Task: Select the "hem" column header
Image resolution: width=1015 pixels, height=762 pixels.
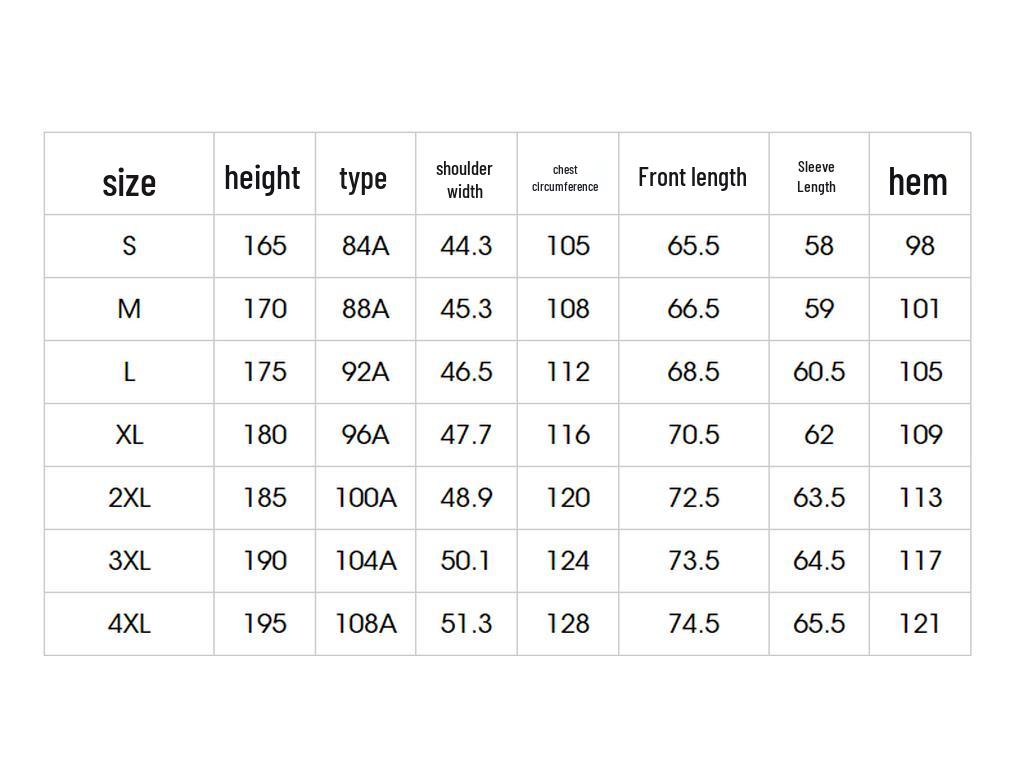Action: (x=917, y=181)
